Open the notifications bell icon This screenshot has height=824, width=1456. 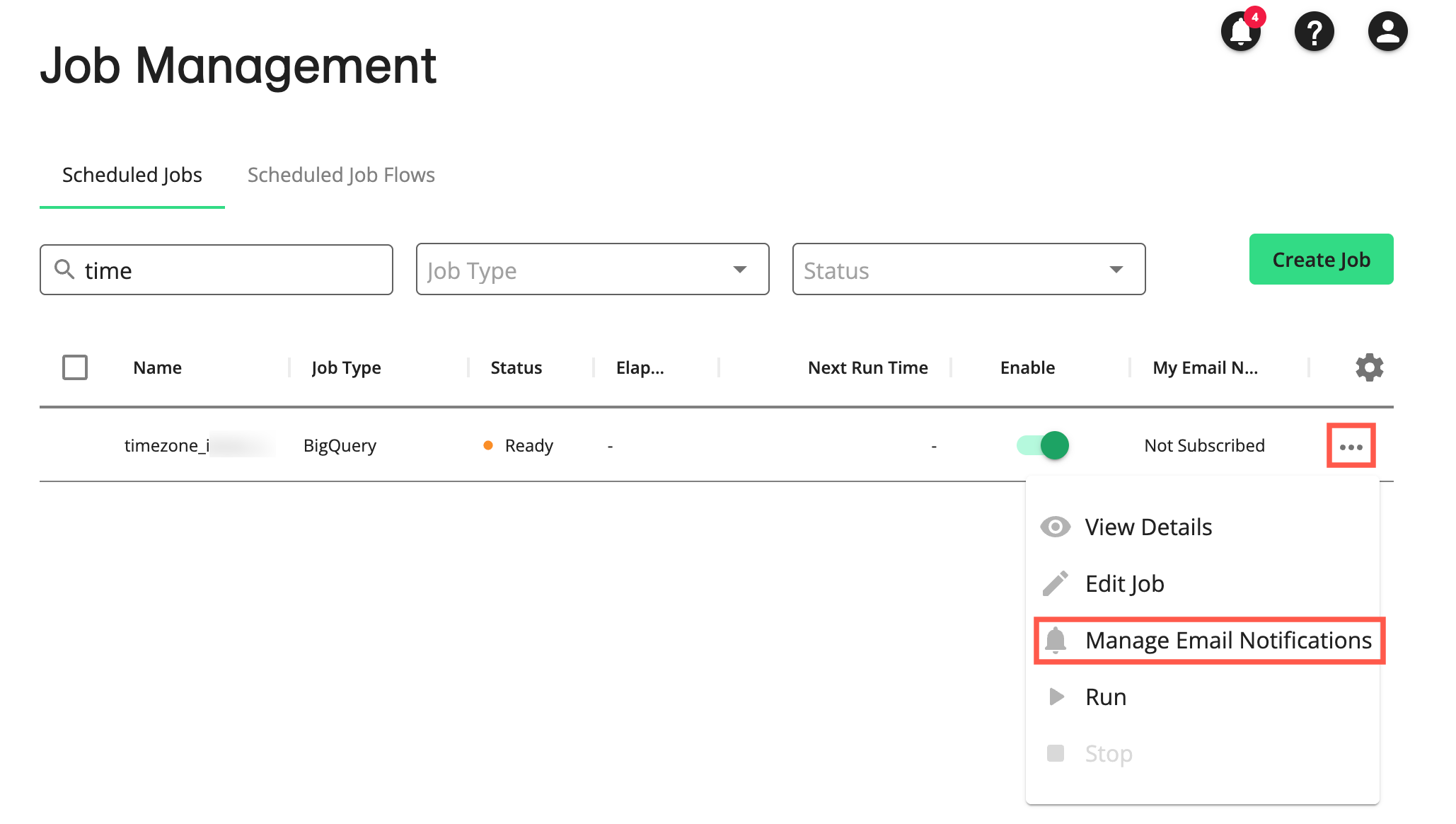coord(1241,32)
